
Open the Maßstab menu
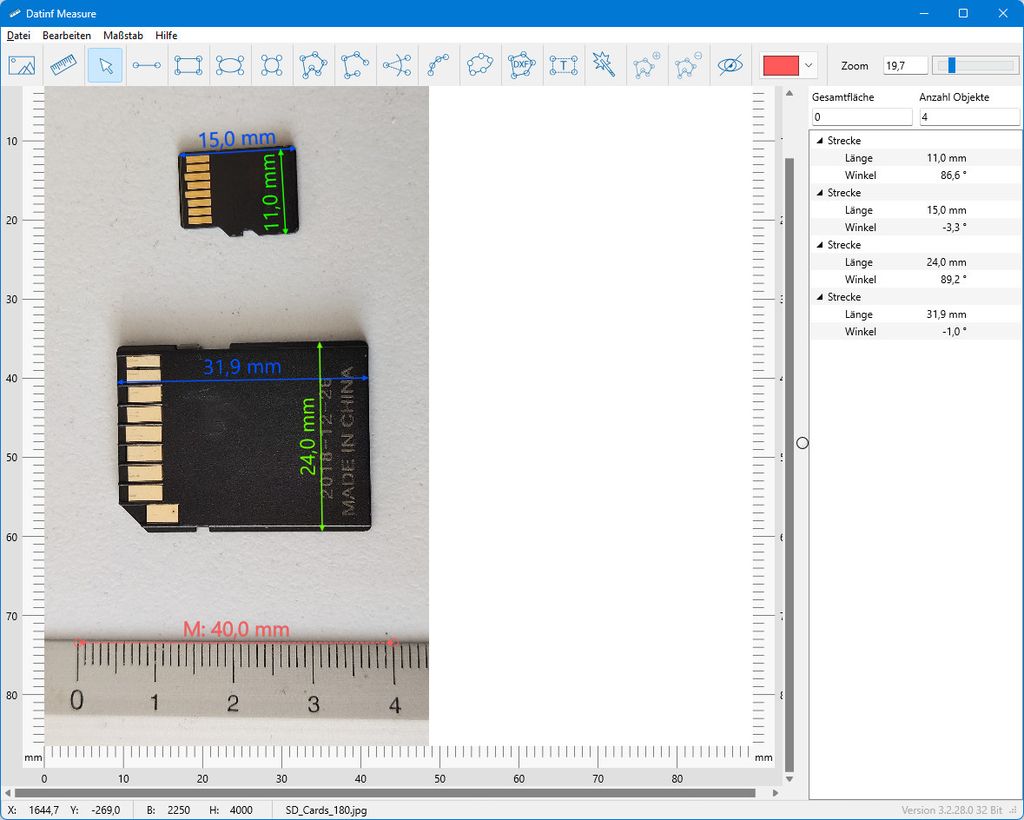[123, 35]
